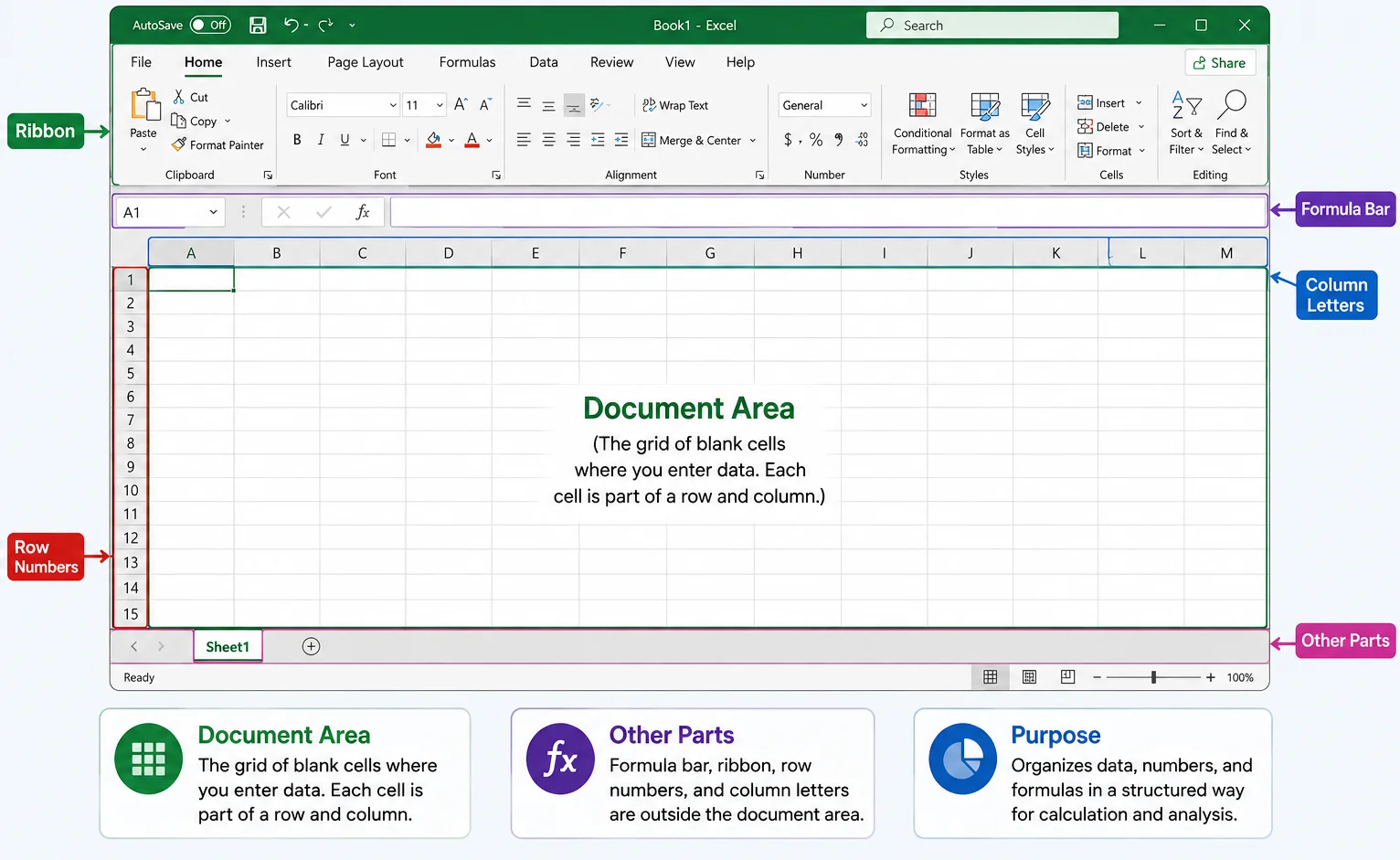1400x860 pixels.
Task: Click the Search box in title bar
Action: (992, 26)
